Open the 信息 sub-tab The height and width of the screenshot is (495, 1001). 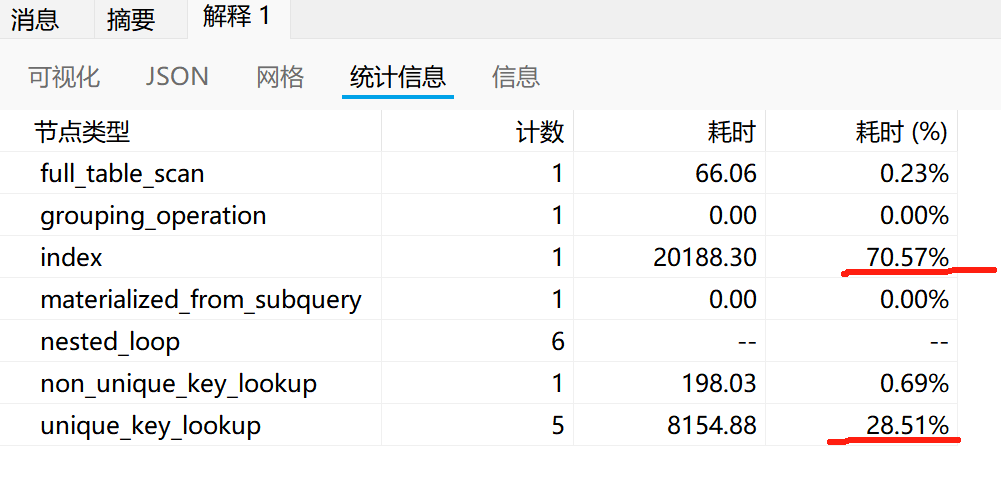[516, 77]
